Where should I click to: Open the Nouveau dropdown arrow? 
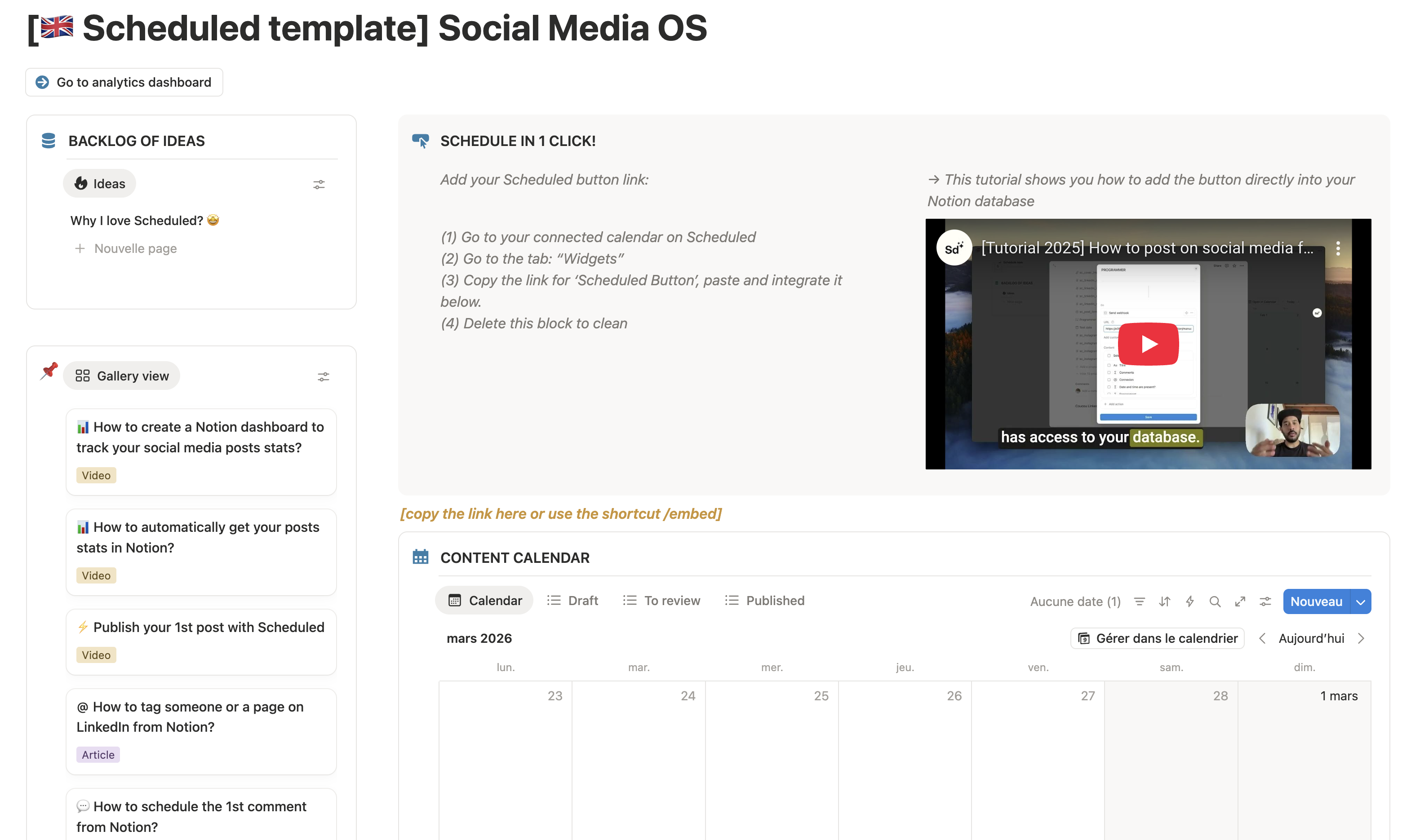(x=1361, y=601)
